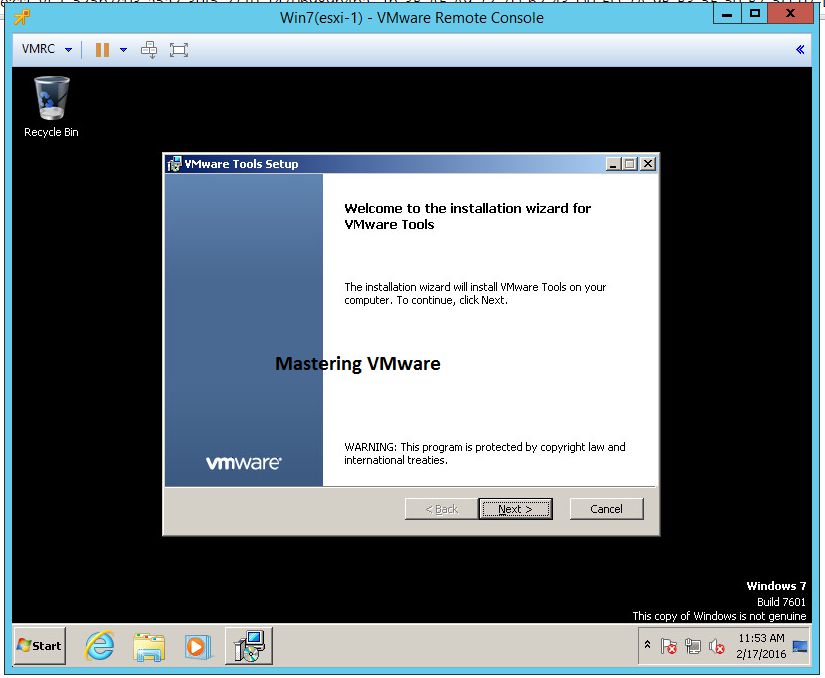Maximize the VMware Tools Setup dialog
The height and width of the screenshot is (678, 825).
630,164
